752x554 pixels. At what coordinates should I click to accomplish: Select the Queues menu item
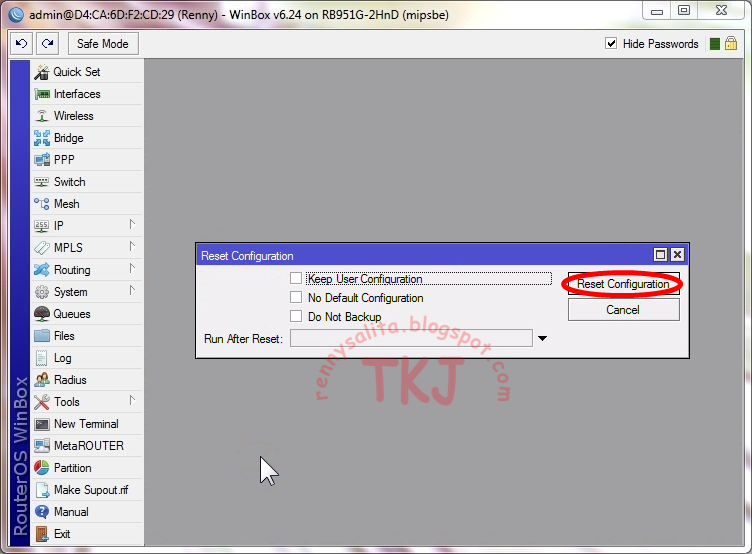point(88,314)
